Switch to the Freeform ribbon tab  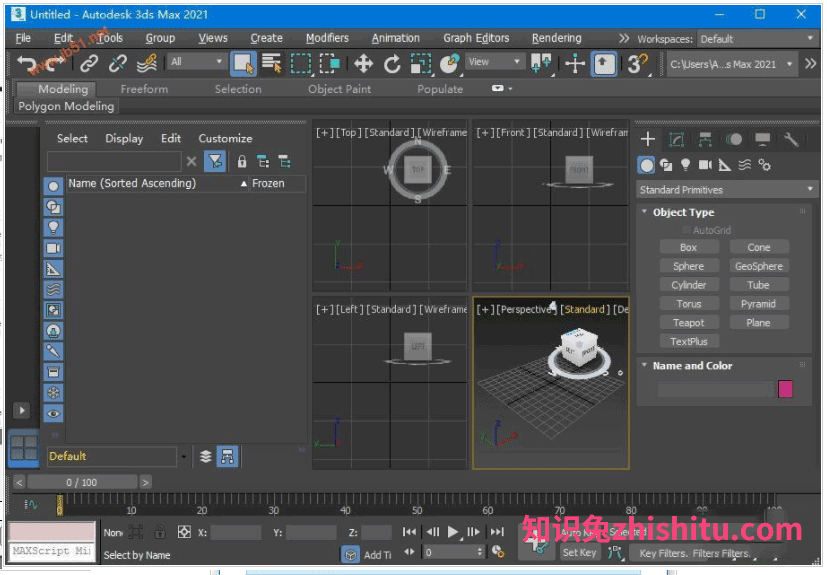pos(144,89)
